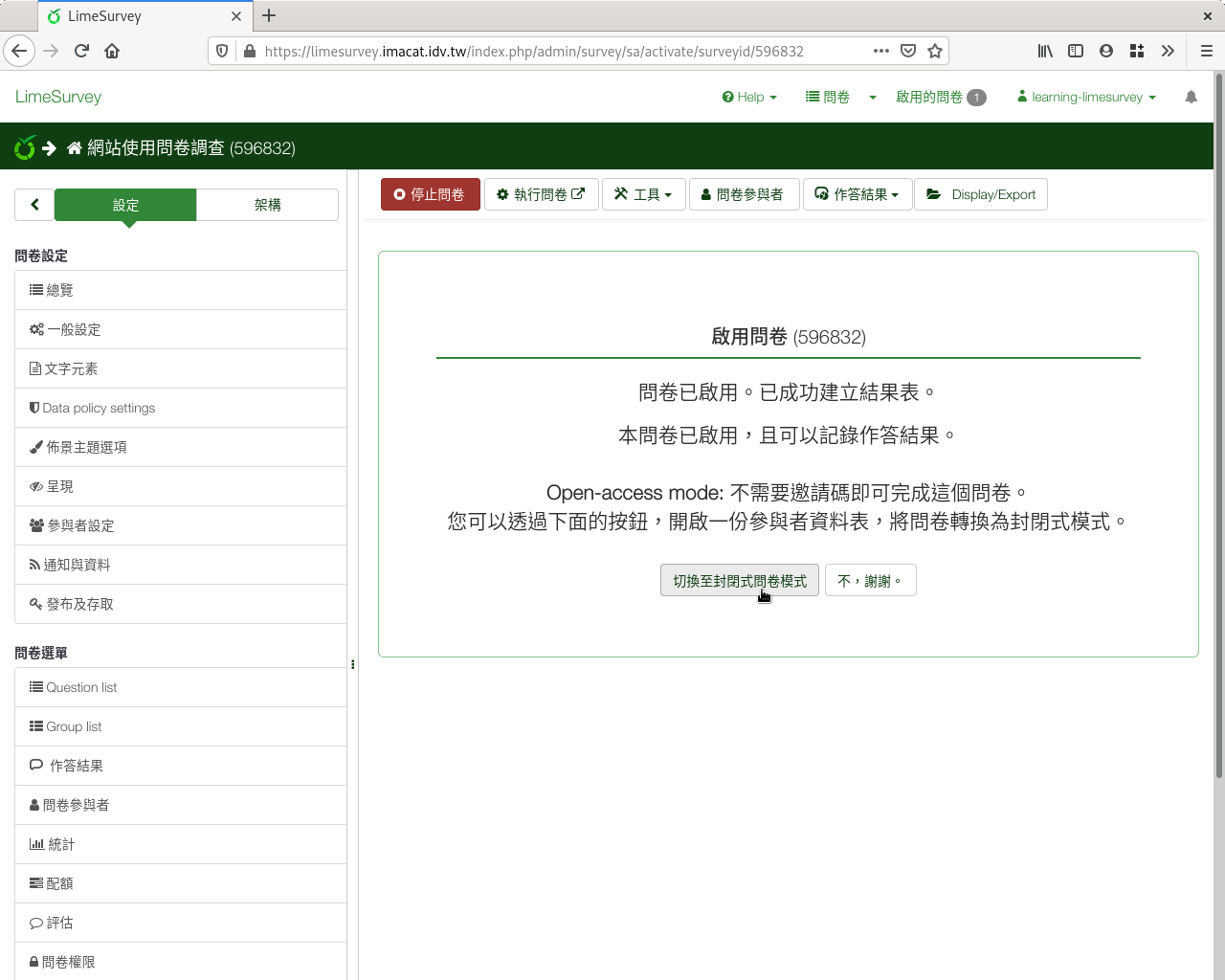Collapse sidebar with the left chevron button

(34, 204)
